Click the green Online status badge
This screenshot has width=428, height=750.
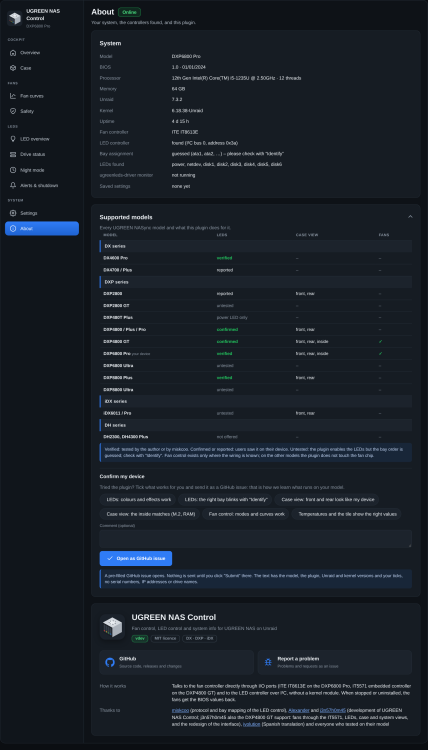[129, 12]
